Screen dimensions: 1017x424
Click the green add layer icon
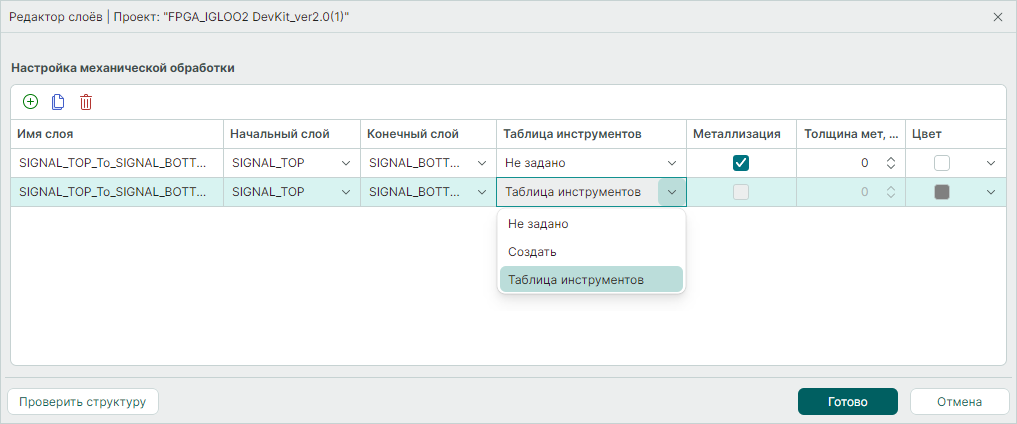[30, 101]
